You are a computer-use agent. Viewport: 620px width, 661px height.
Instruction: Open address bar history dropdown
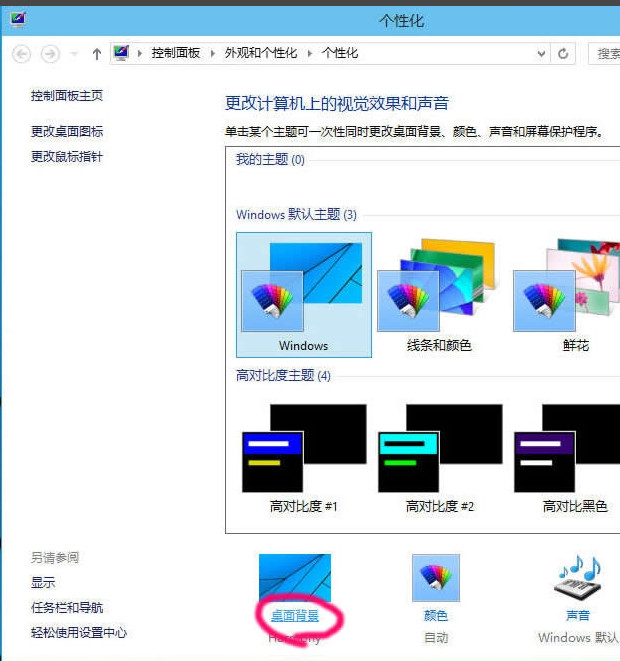pyautogui.click(x=541, y=54)
